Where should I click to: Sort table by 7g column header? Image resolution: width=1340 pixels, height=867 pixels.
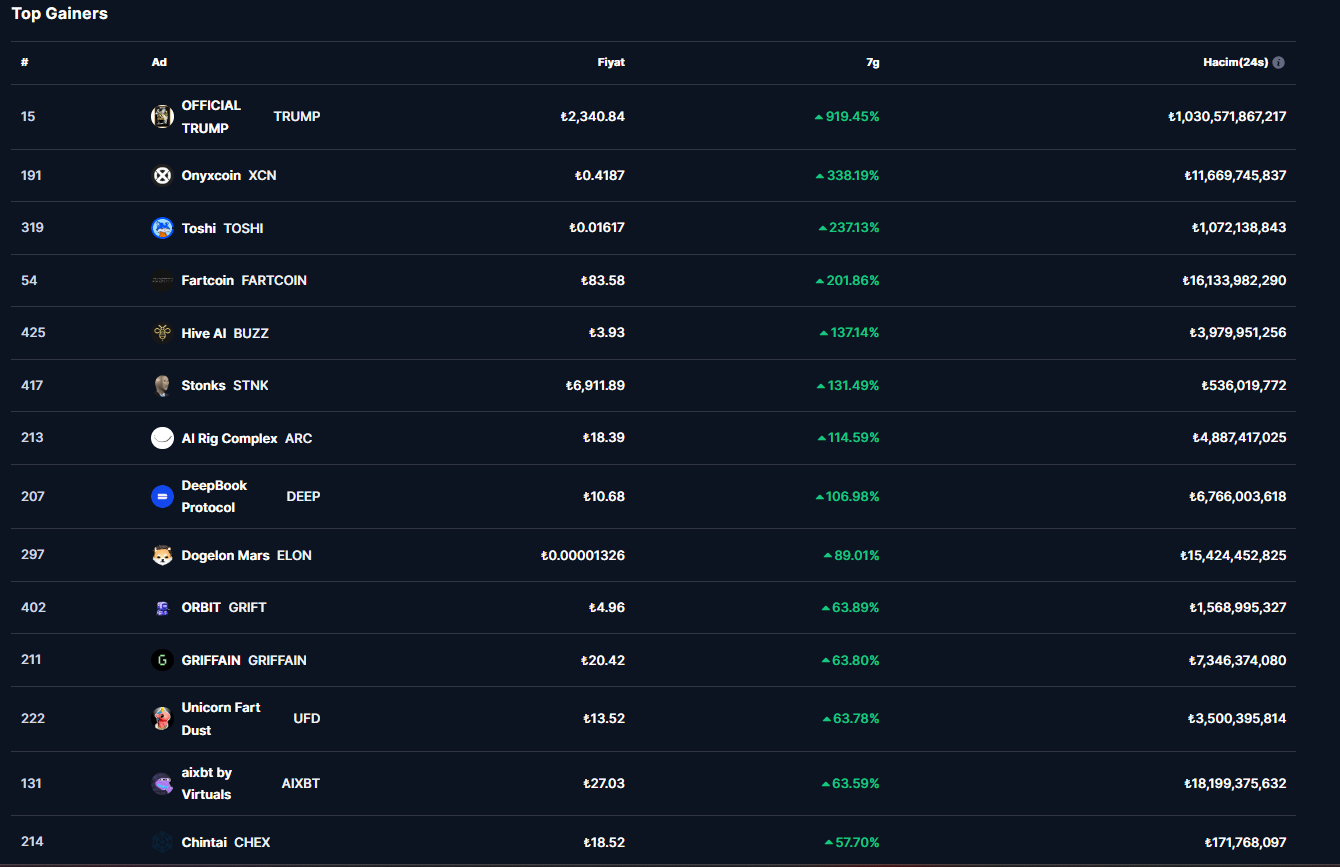click(x=872, y=62)
